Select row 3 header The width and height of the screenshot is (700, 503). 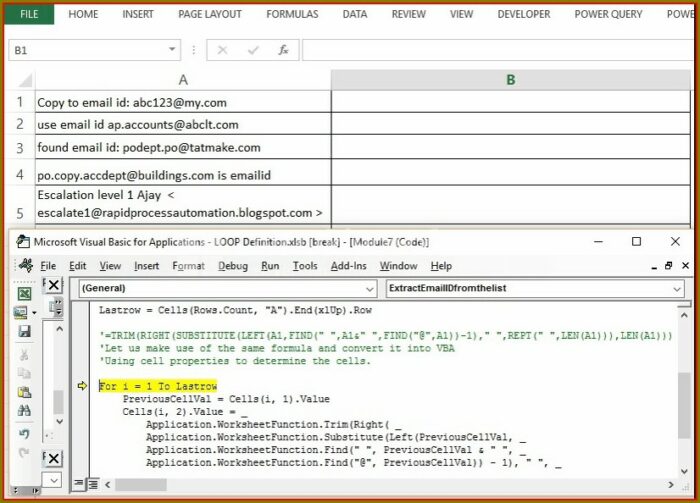pos(20,147)
